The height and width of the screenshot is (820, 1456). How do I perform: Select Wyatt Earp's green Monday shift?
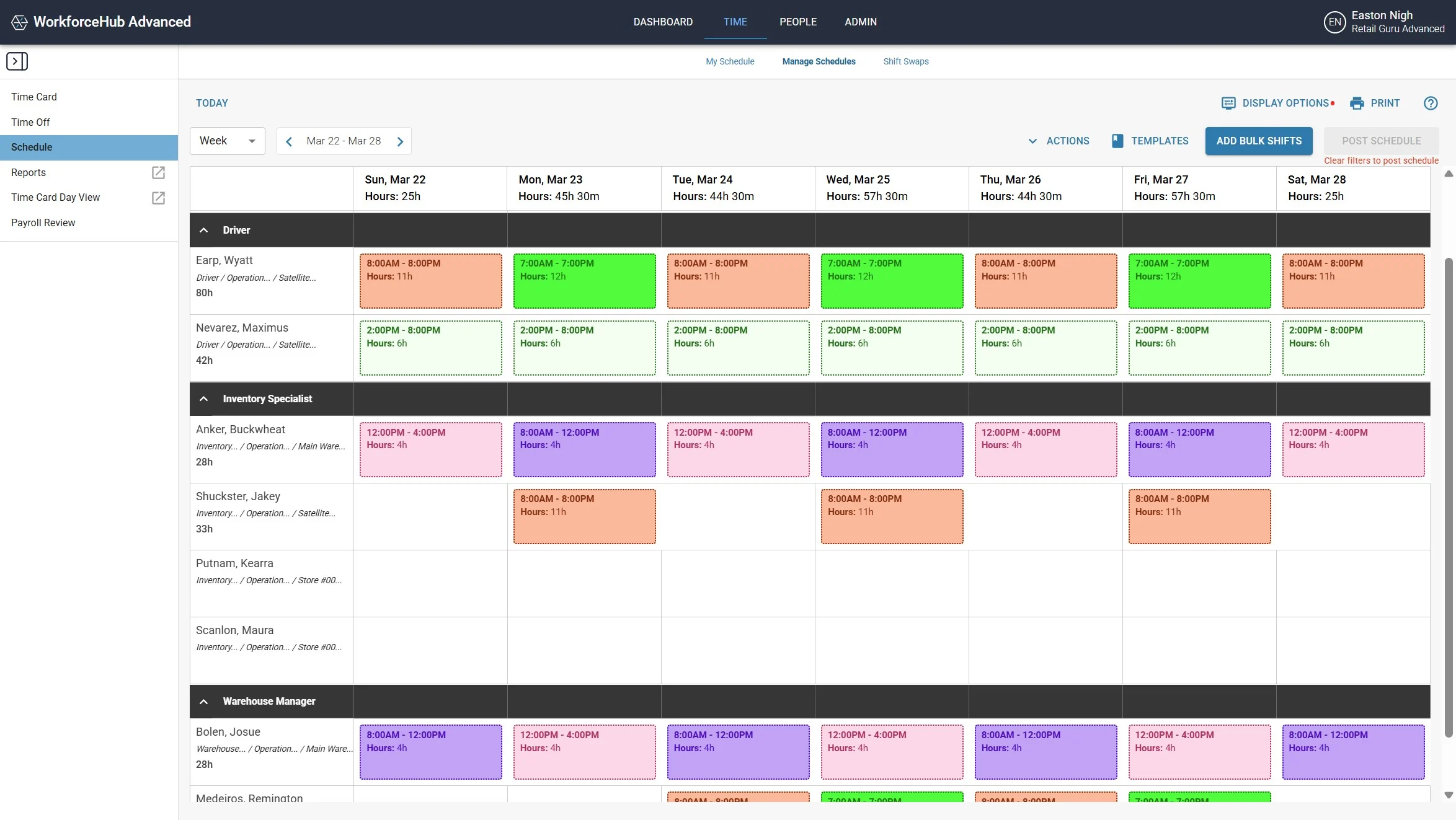tap(584, 281)
